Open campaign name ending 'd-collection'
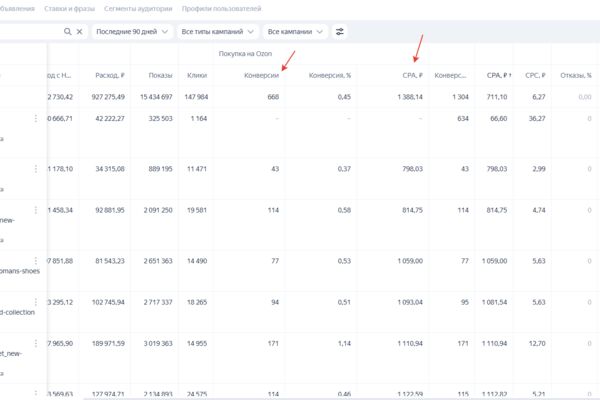The image size is (600, 400). (x=17, y=312)
